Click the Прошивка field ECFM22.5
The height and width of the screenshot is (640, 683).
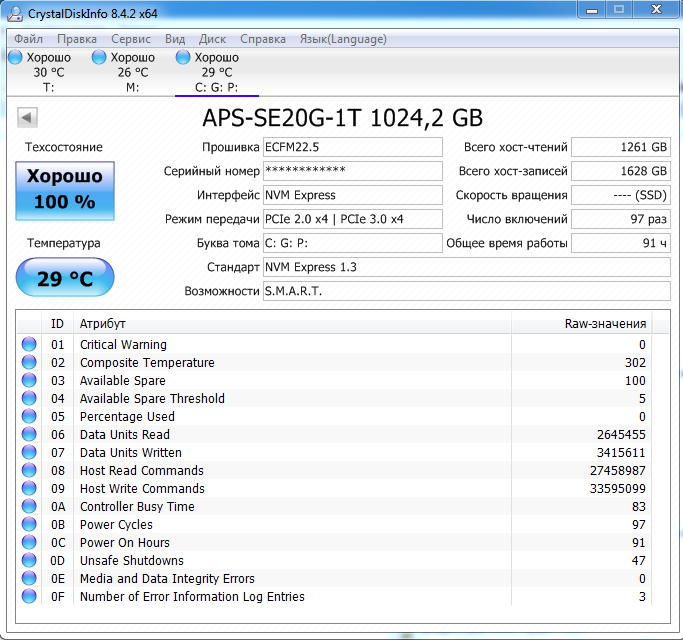coord(353,147)
